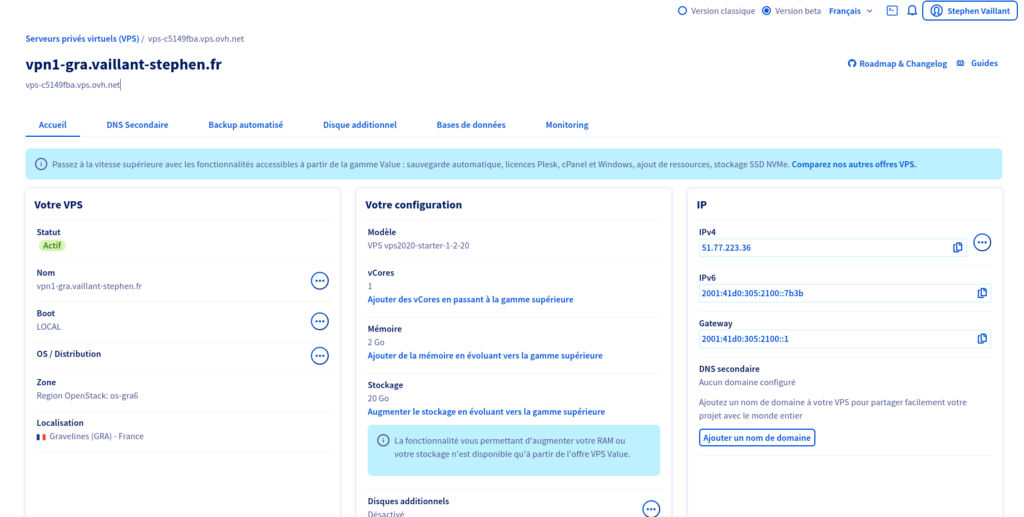This screenshot has height=517, width=1024.
Task: Open actions menu for Disques additionnels
Action: [x=651, y=509]
